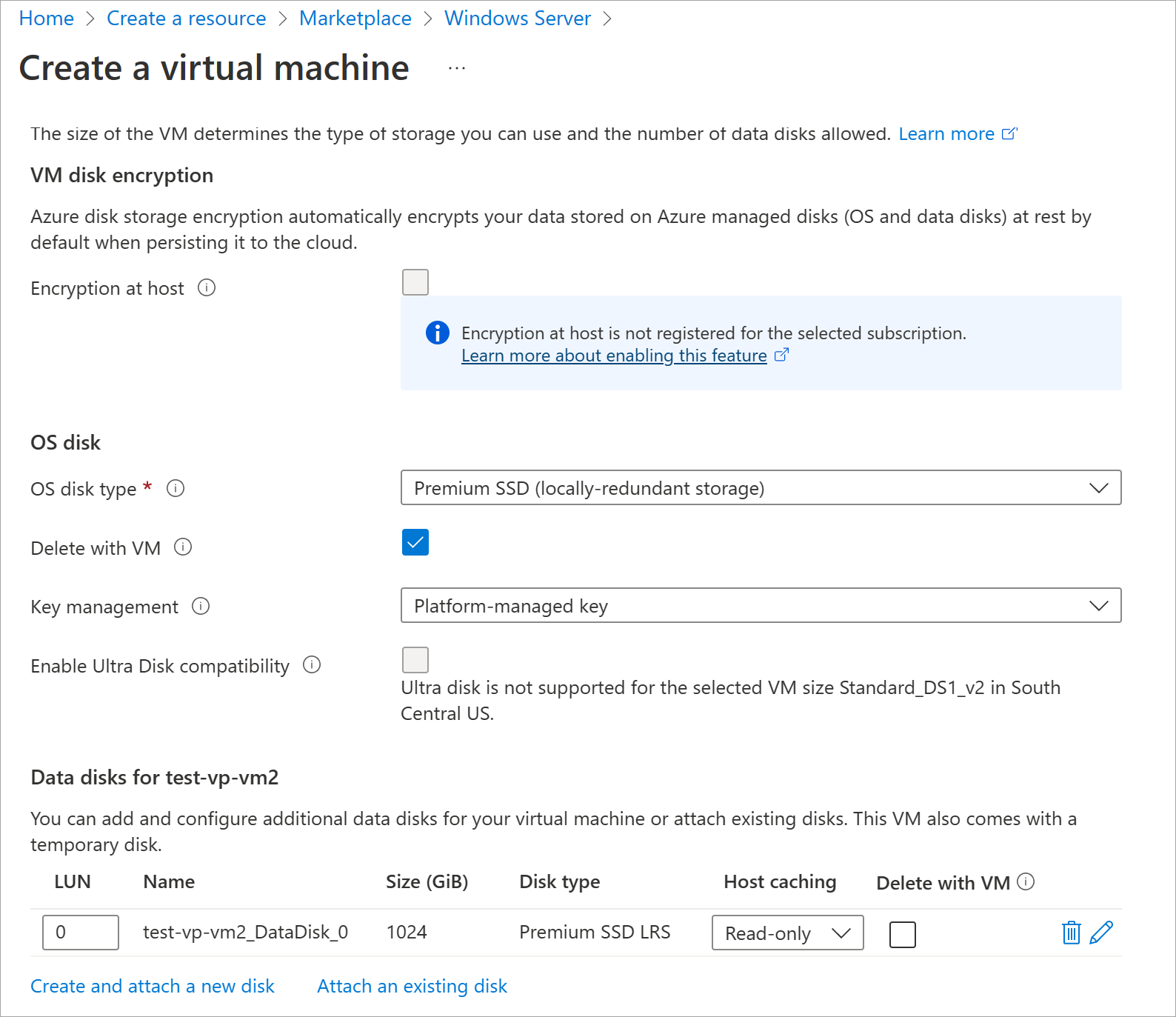The height and width of the screenshot is (1017, 1176).
Task: Go to Windows Server breadcrumb
Action: coord(518,19)
